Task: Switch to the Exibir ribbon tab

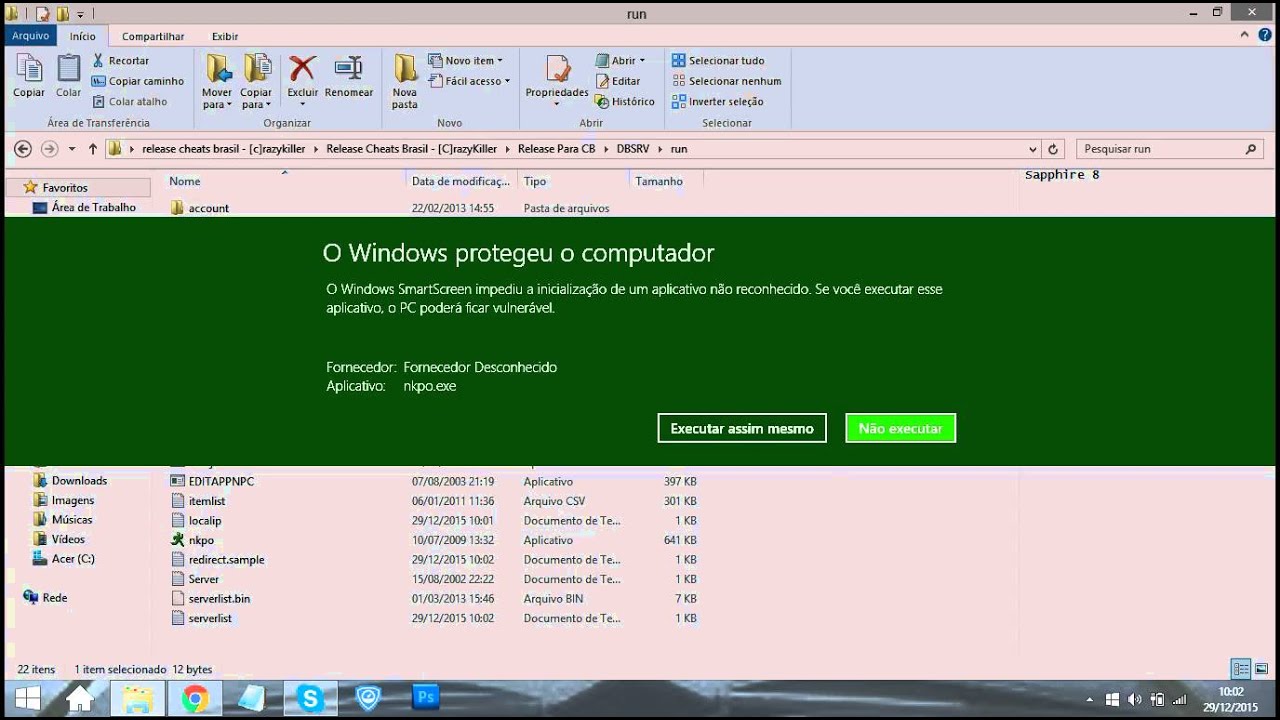Action: [x=225, y=36]
